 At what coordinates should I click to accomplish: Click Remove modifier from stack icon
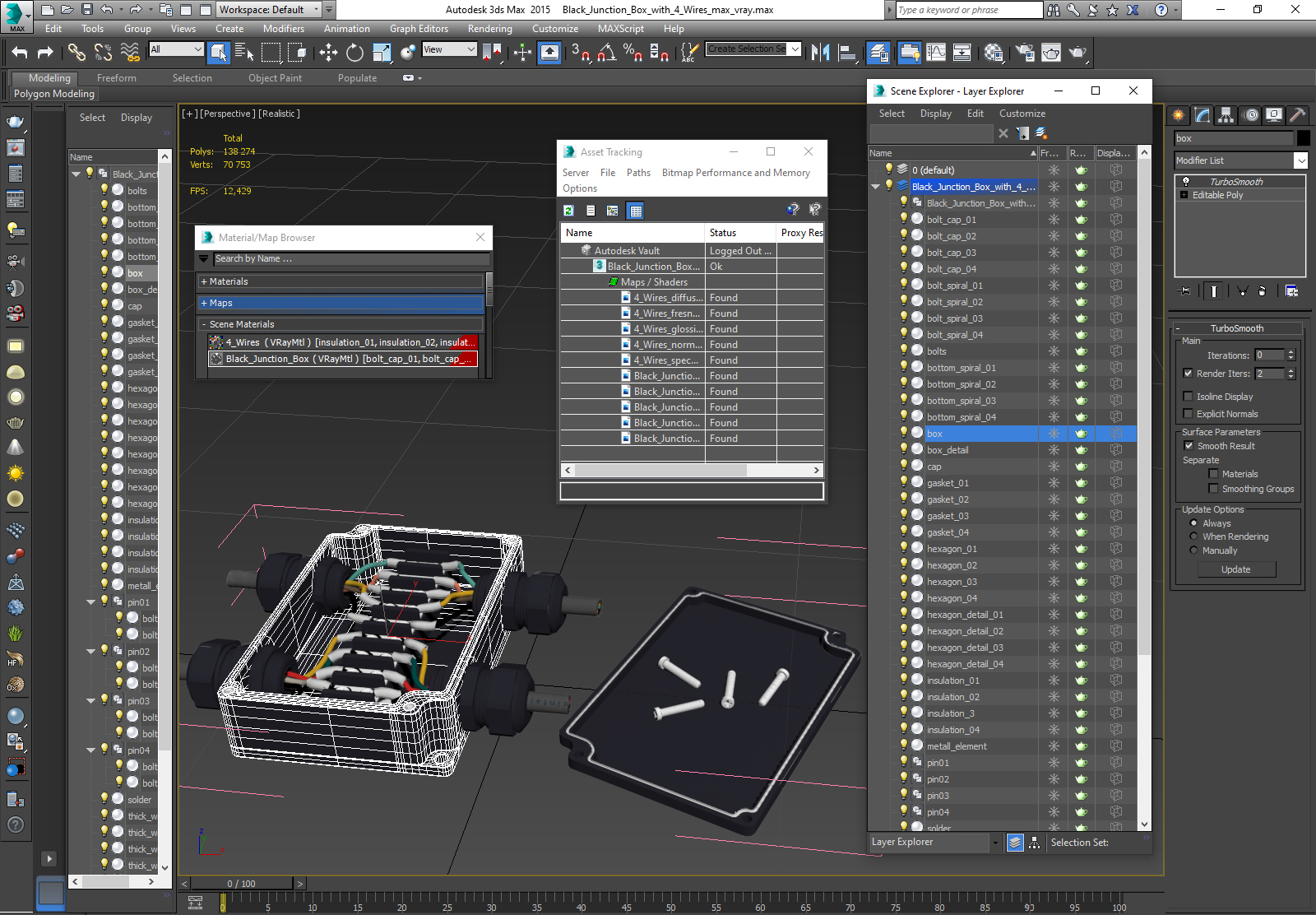coord(1262,291)
